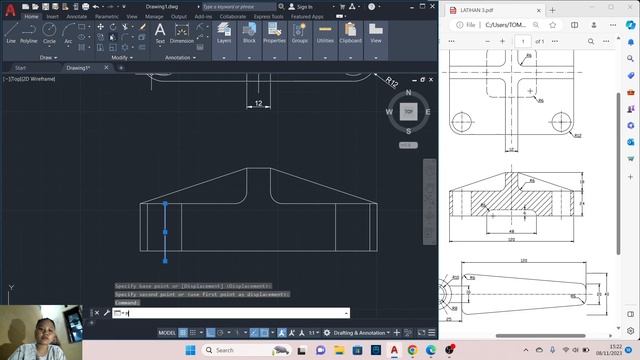This screenshot has width=640, height=360.
Task: Open the Arc tool dropdown arrow
Action: click(x=68, y=46)
